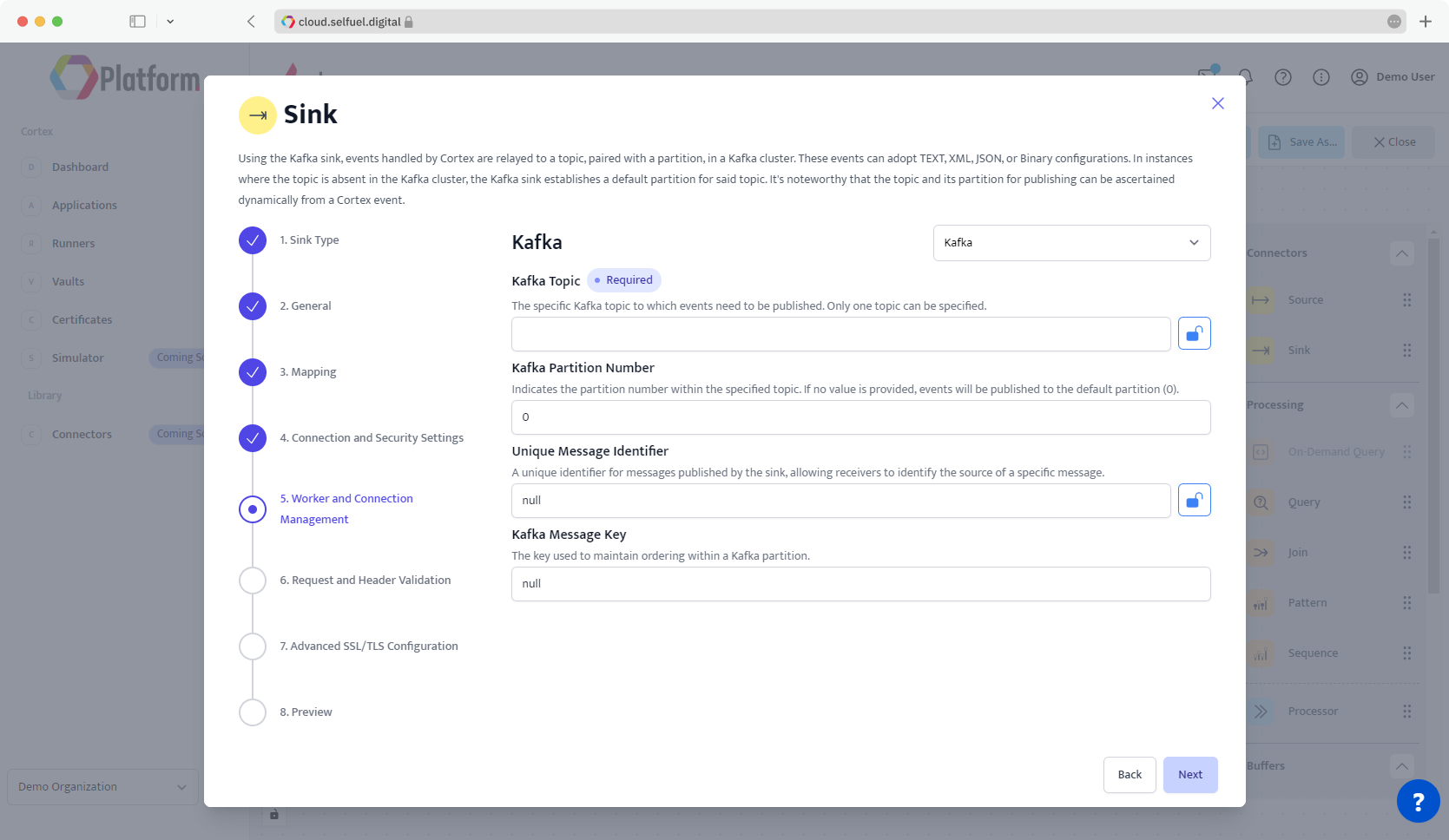Select step 5 Worker and Connection Management
1449x840 pixels.
346,509
